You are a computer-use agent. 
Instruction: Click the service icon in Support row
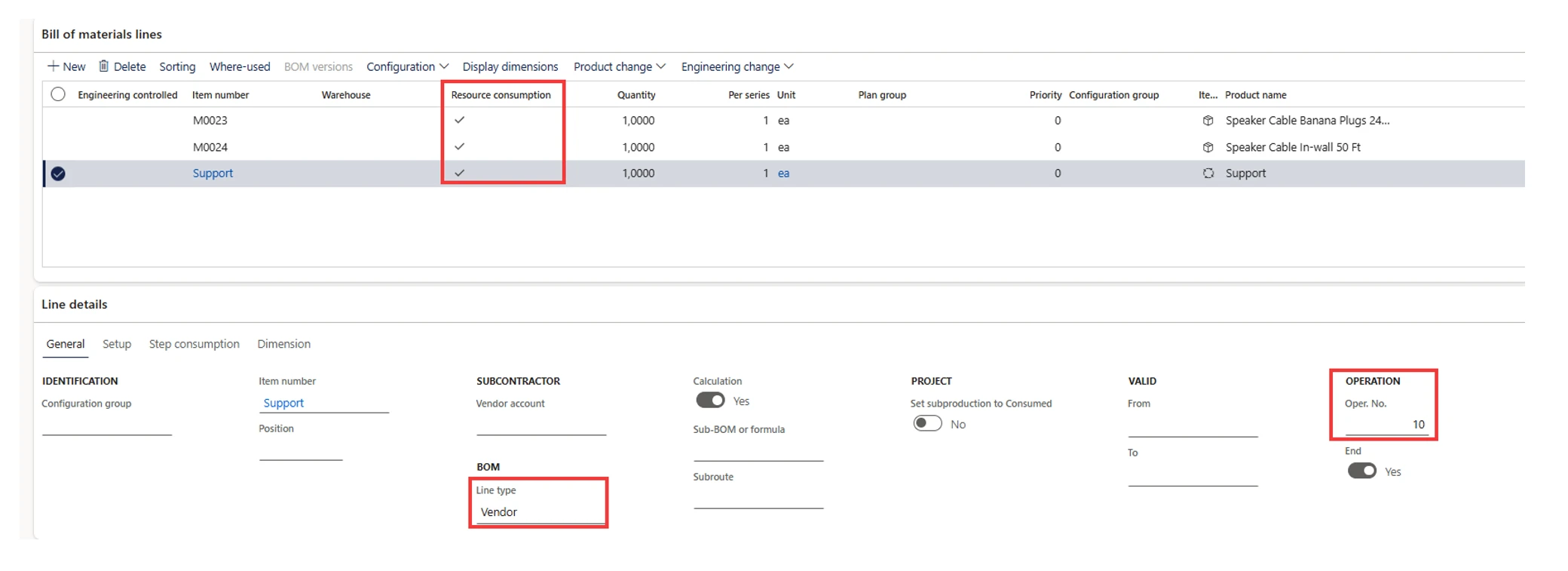click(x=1208, y=173)
